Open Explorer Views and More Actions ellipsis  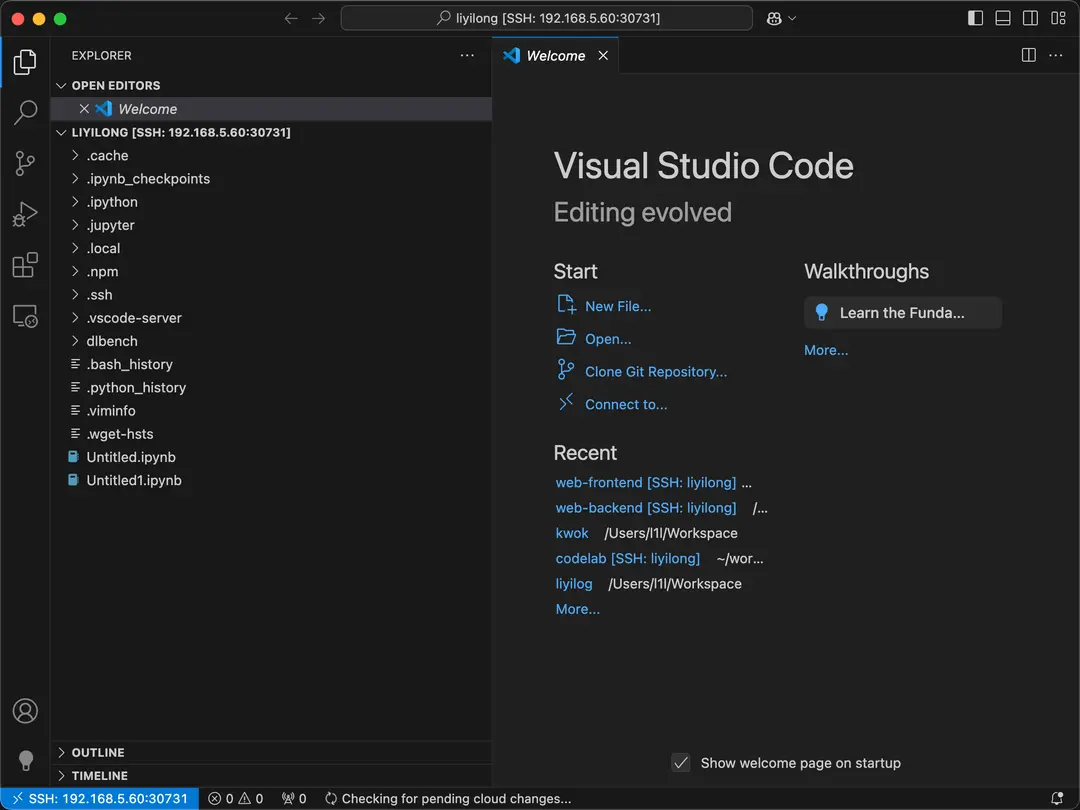(467, 55)
